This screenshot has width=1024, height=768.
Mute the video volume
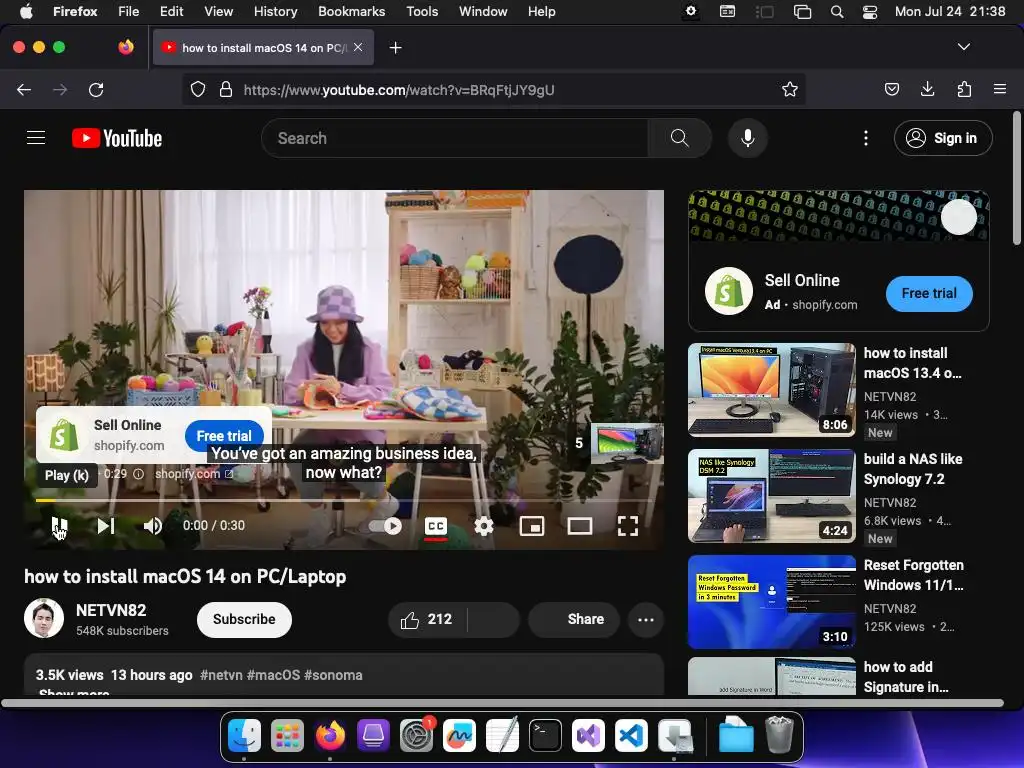153,526
